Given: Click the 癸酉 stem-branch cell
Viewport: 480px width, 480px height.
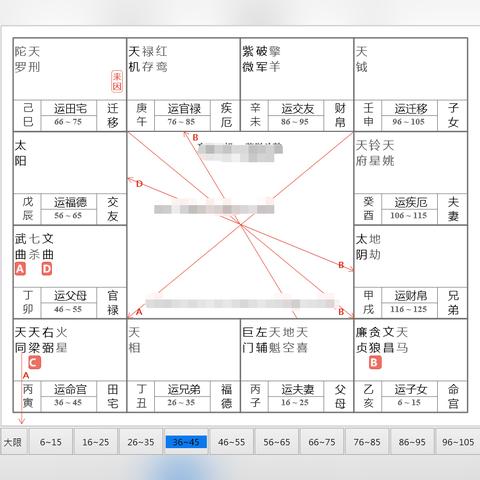Looking at the screenshot, I should [x=368, y=209].
